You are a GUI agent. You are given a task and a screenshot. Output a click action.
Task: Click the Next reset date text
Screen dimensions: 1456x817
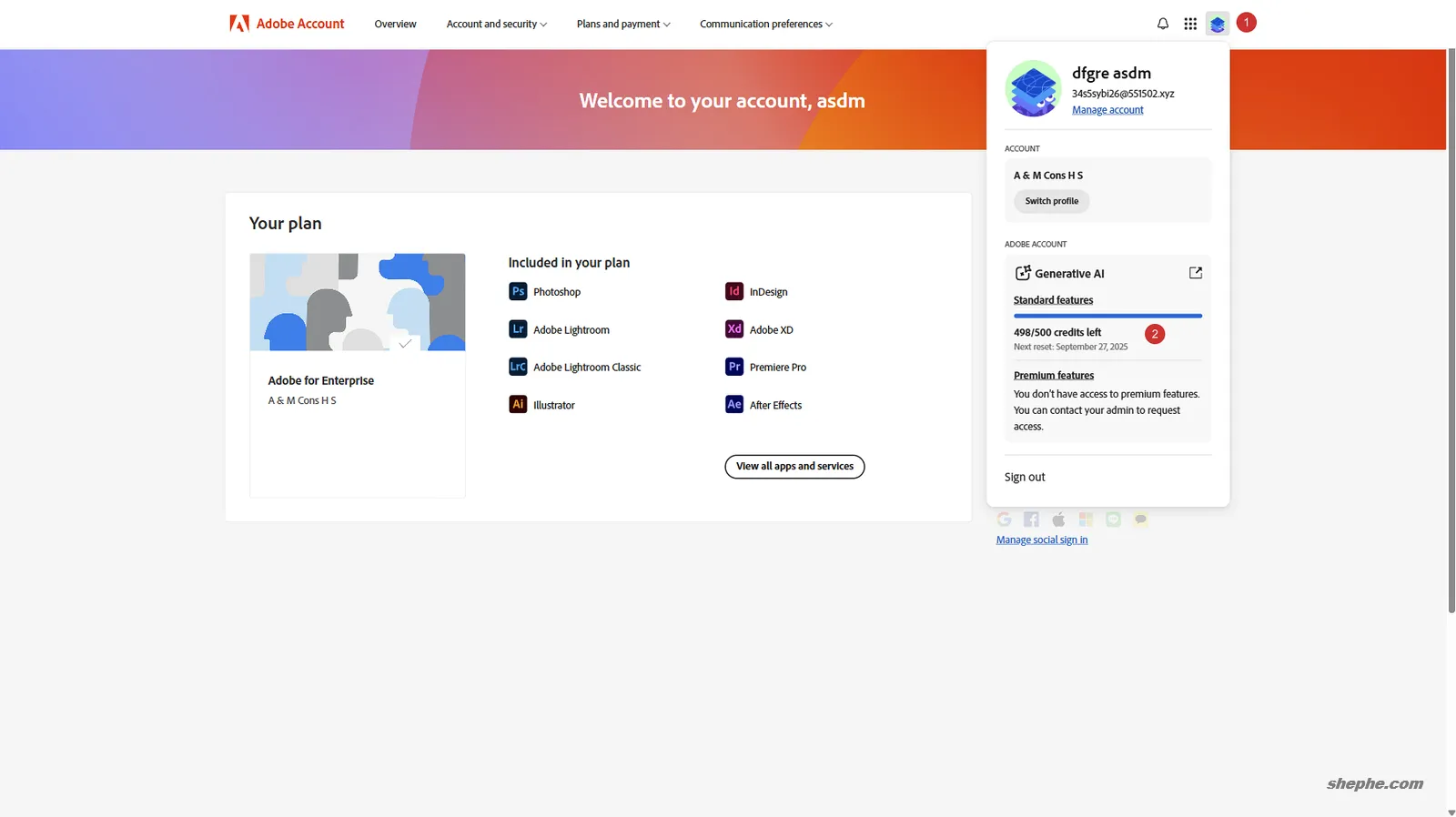click(x=1071, y=348)
